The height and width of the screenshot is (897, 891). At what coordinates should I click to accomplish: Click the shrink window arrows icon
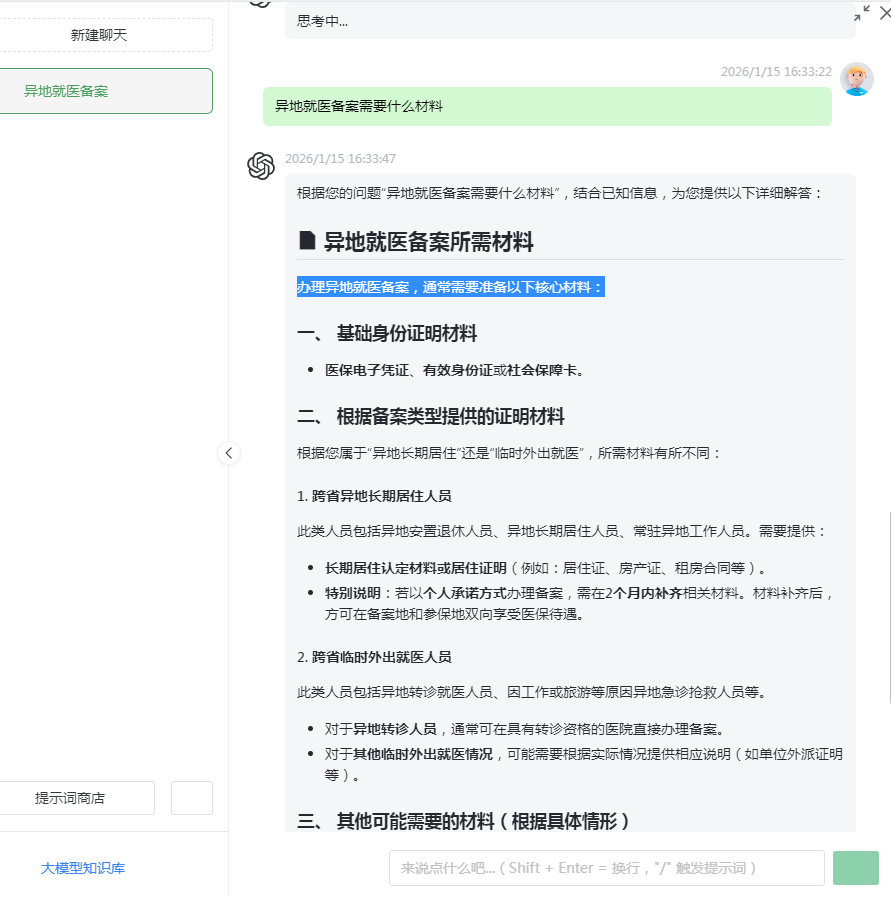[x=861, y=13]
